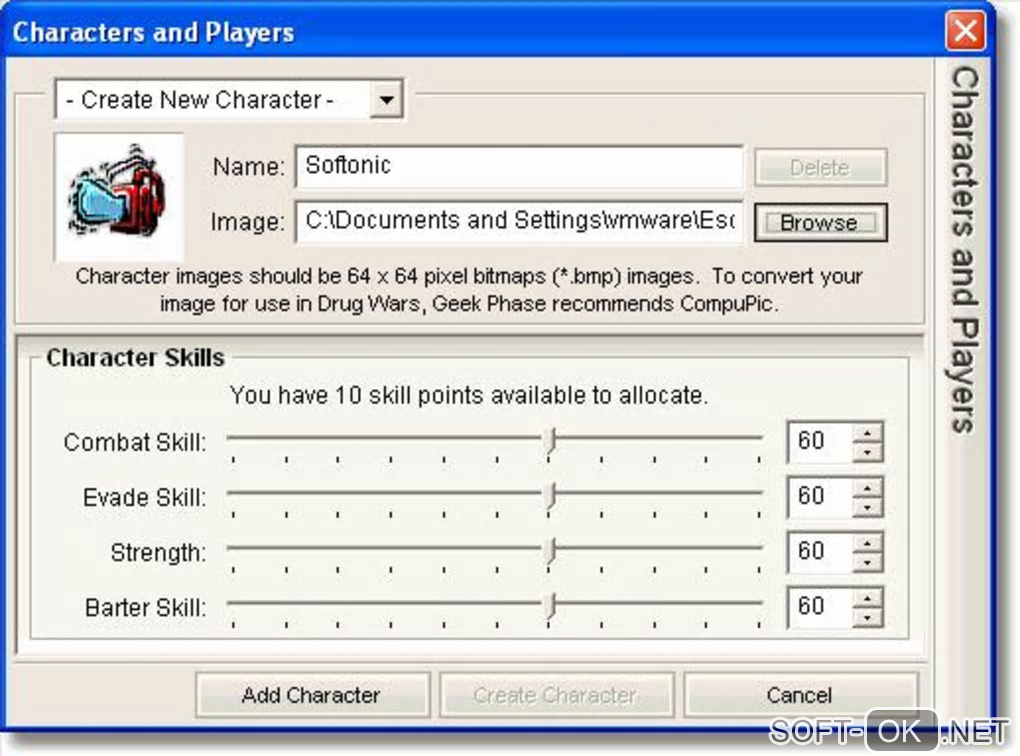Click the Strength value box showing 60
The height and width of the screenshot is (756, 1020).
tap(820, 552)
